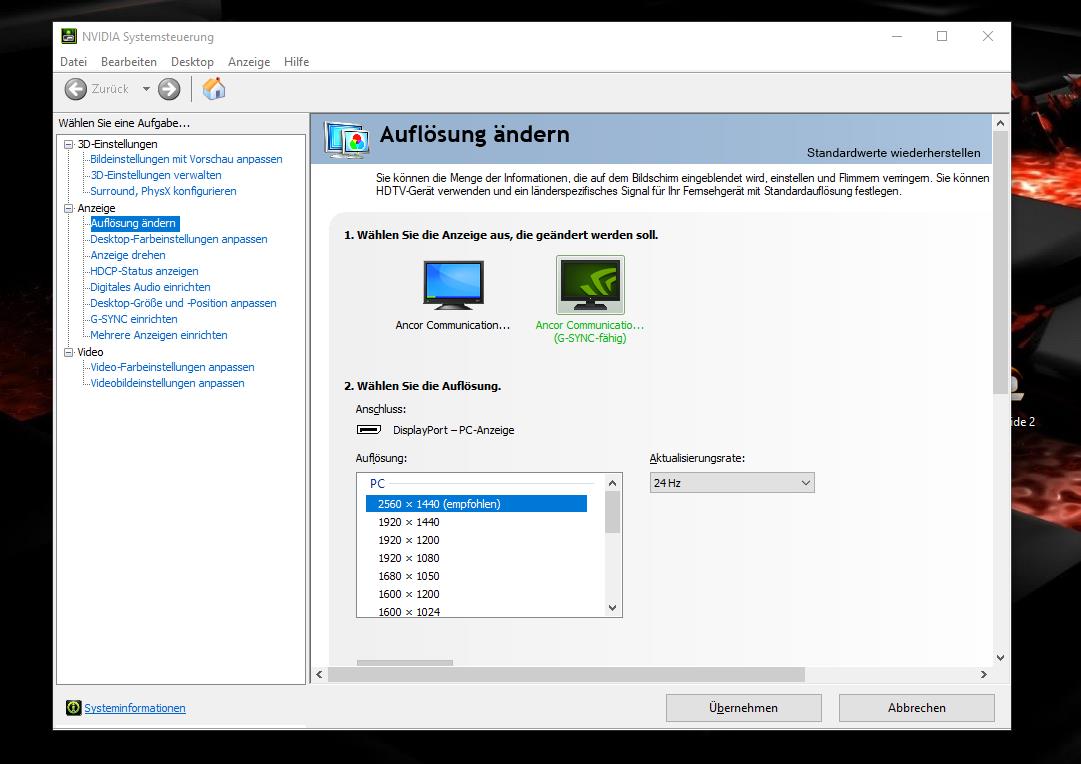This screenshot has width=1081, height=764.
Task: Select the first Ancor Communication blue monitor
Action: click(x=453, y=284)
